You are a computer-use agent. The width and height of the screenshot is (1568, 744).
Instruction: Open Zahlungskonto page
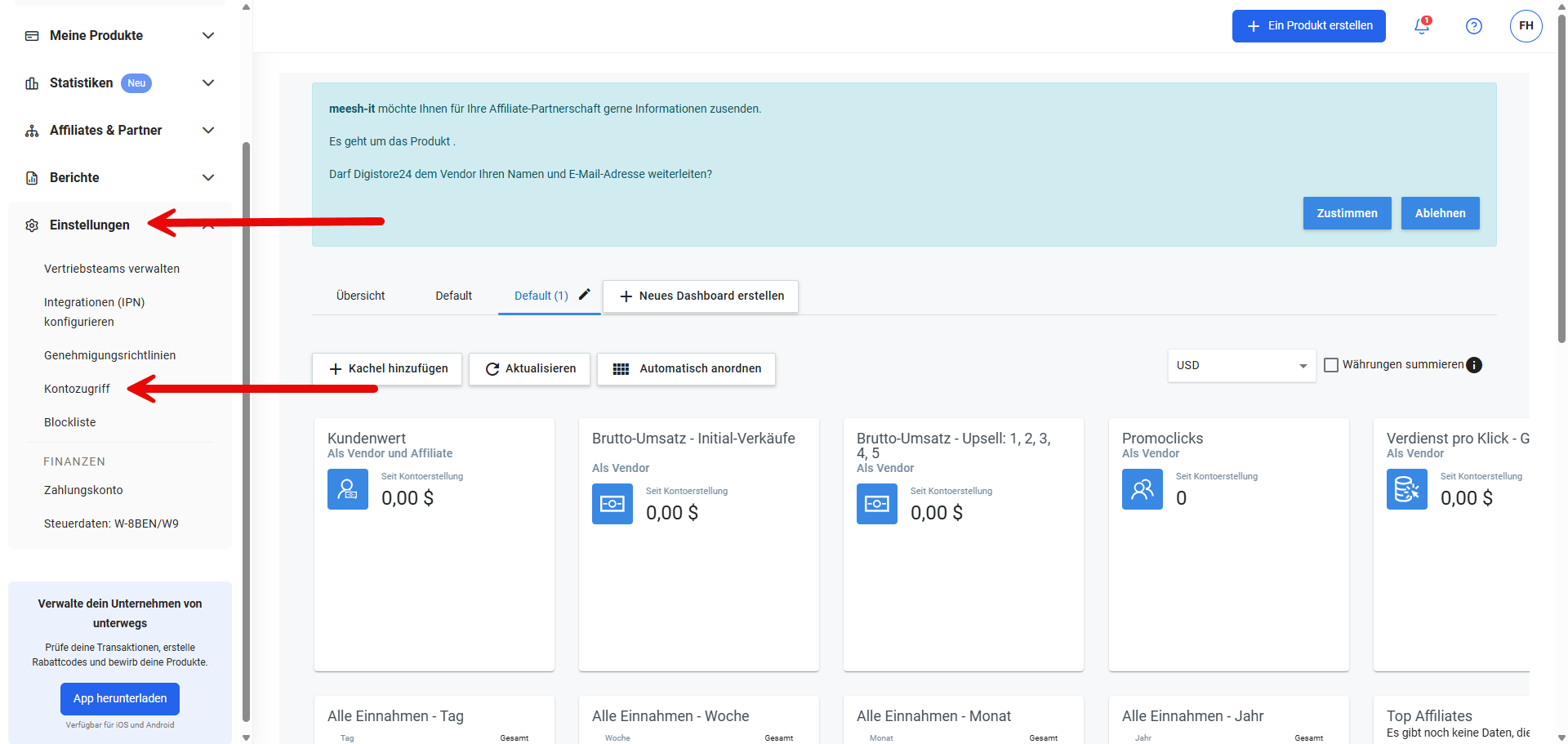[83, 490]
